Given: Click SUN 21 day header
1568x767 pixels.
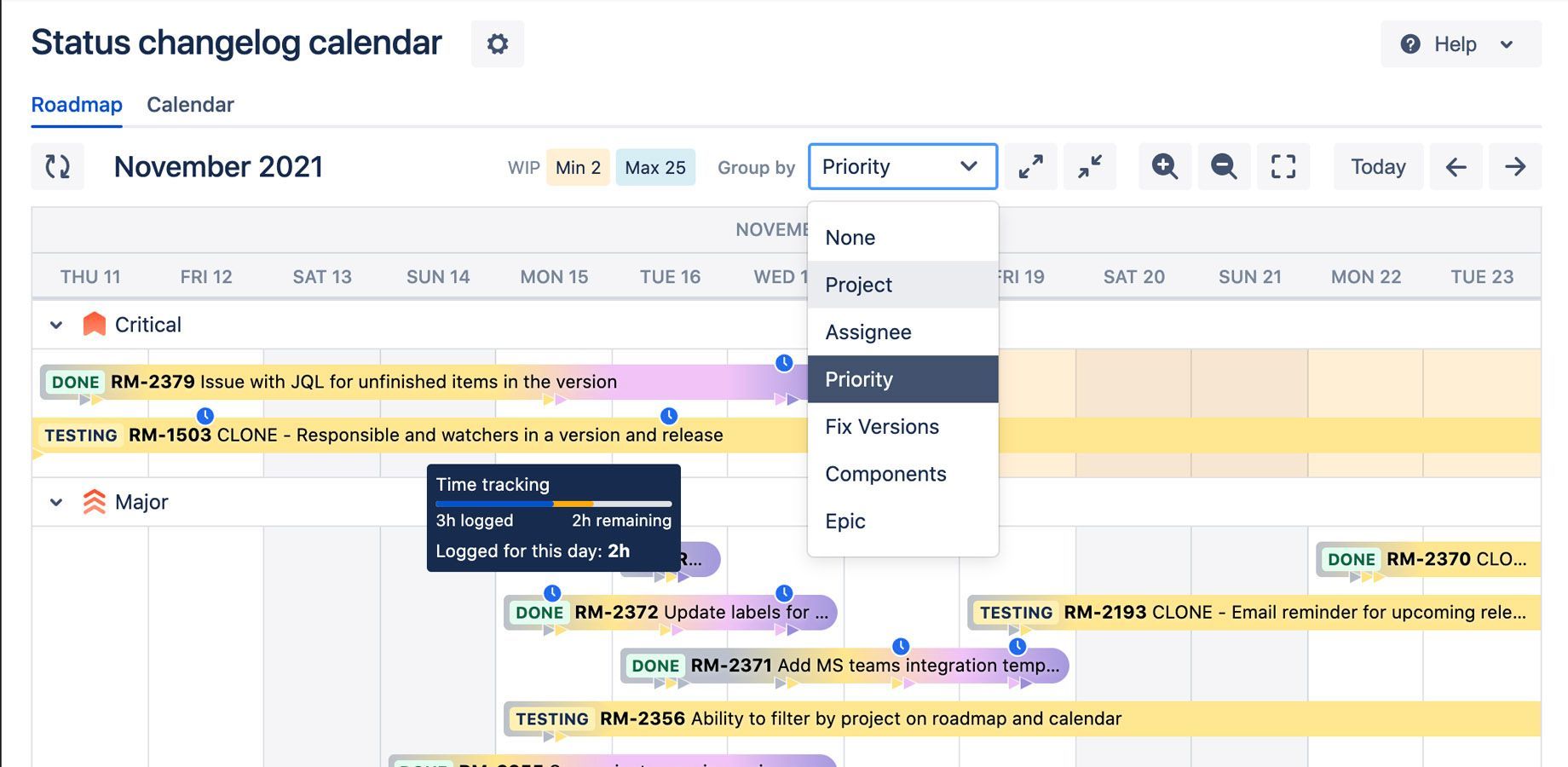Looking at the screenshot, I should pyautogui.click(x=1250, y=276).
